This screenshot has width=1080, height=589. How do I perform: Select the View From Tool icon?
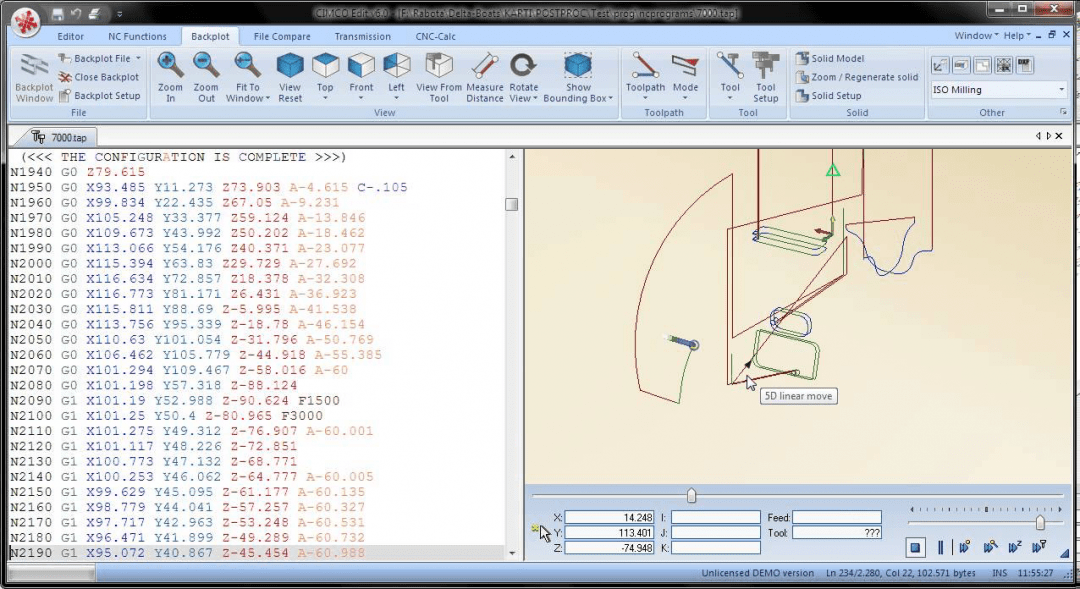(x=438, y=66)
